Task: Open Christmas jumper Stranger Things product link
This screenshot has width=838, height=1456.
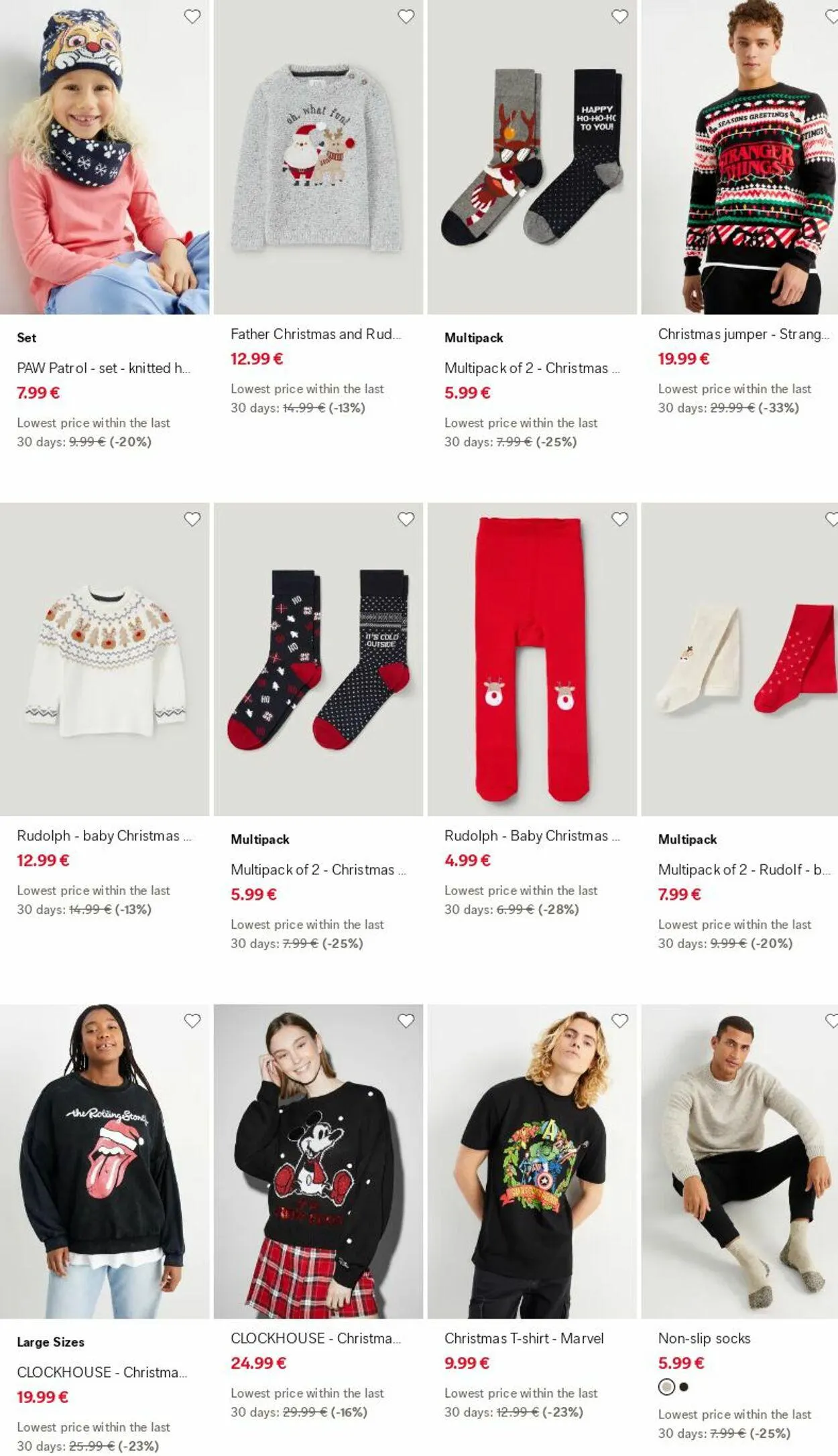Action: coord(743,334)
